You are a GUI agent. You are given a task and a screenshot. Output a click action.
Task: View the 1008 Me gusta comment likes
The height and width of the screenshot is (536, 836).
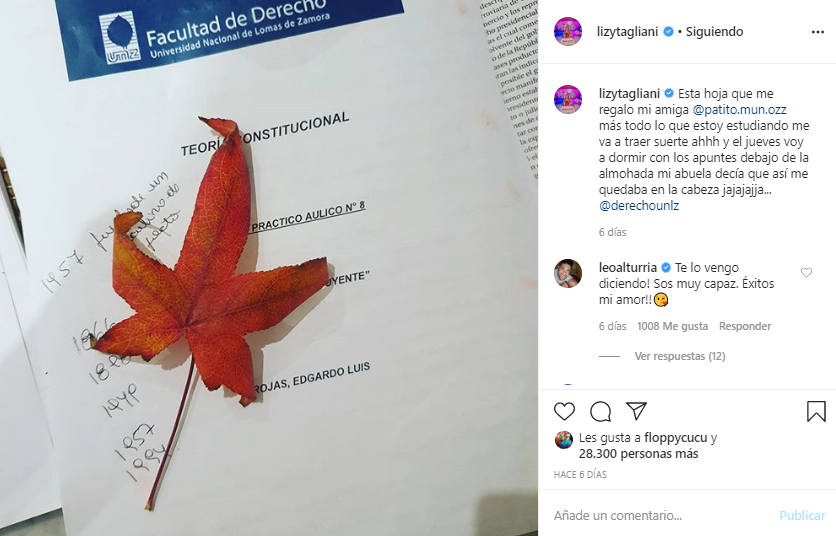(x=672, y=326)
